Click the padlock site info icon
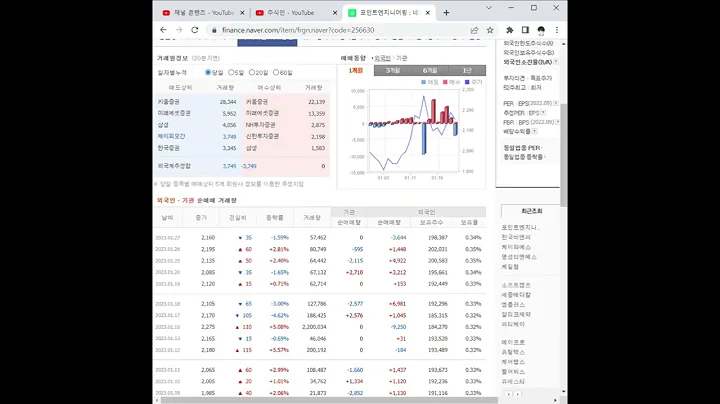 tap(214, 30)
